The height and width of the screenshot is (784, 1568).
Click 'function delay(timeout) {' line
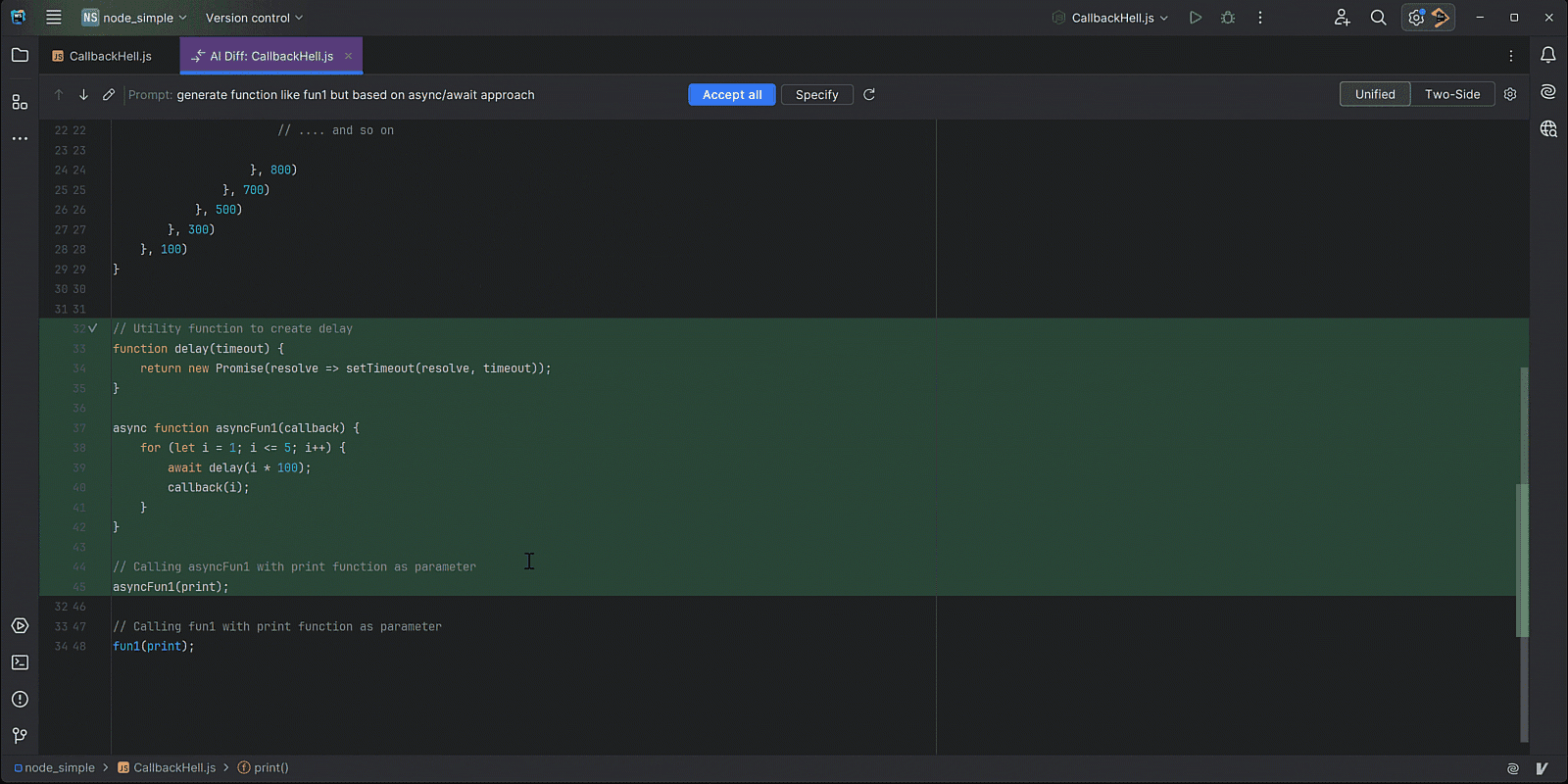pyautogui.click(x=198, y=349)
